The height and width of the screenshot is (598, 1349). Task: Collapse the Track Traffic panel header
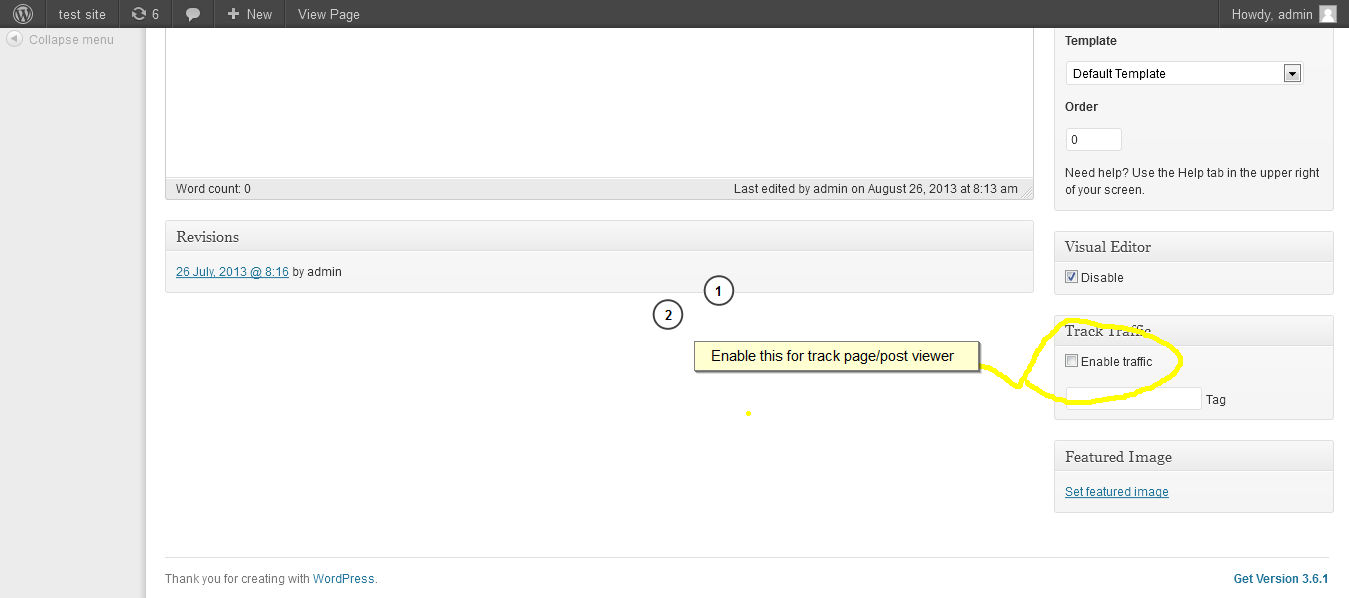1194,331
